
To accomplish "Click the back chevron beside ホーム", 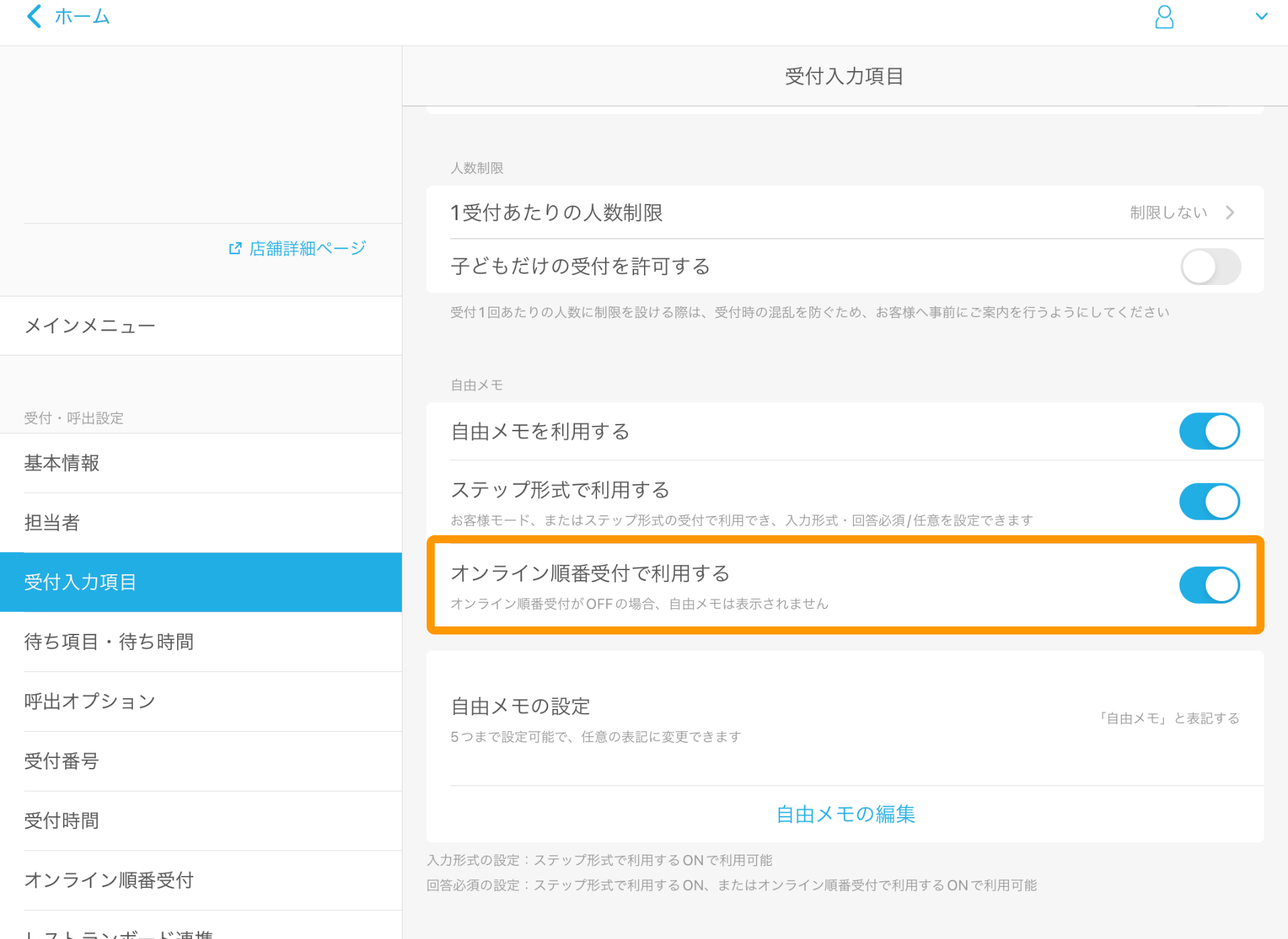I will (x=34, y=16).
